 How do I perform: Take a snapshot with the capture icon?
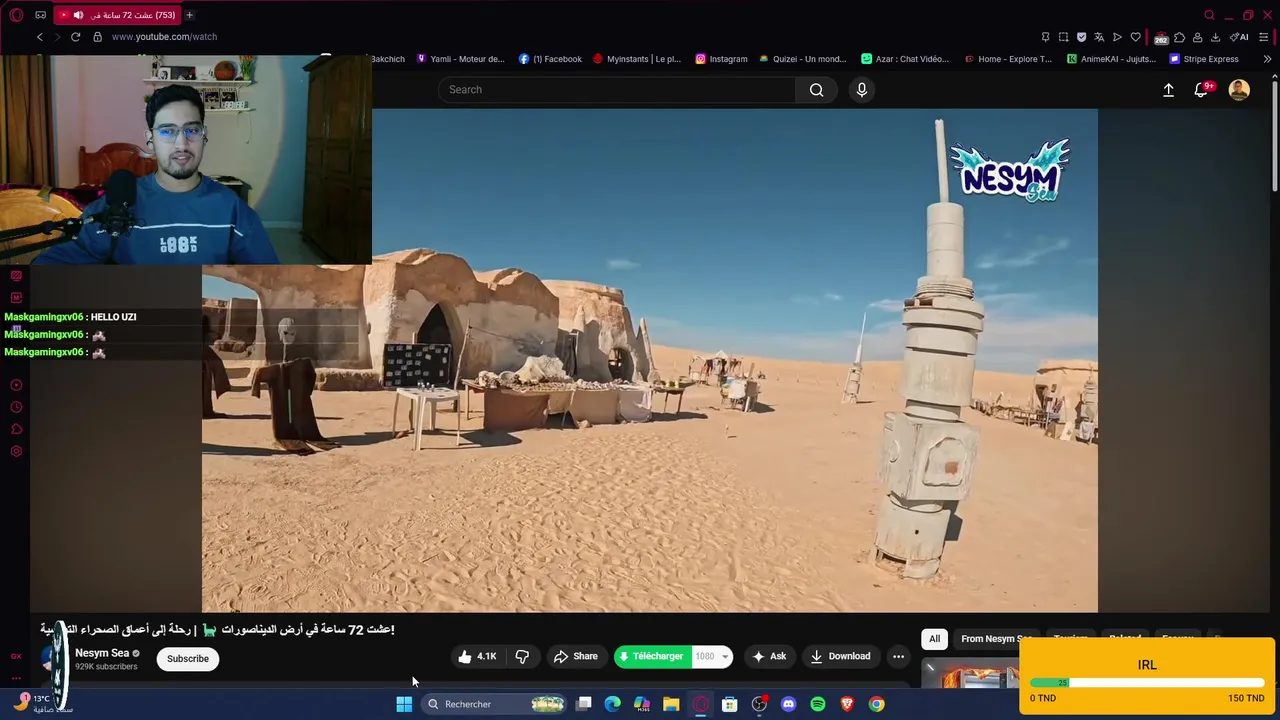[x=1063, y=37]
